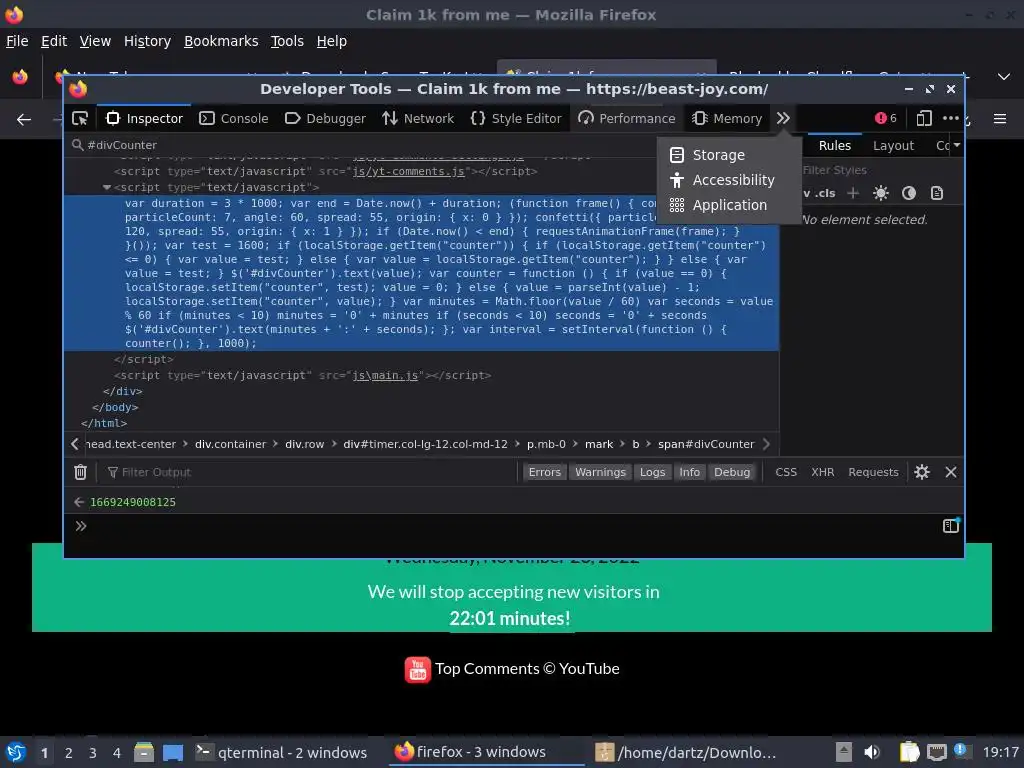Toggle light color scheme simulation icon

[x=881, y=193]
